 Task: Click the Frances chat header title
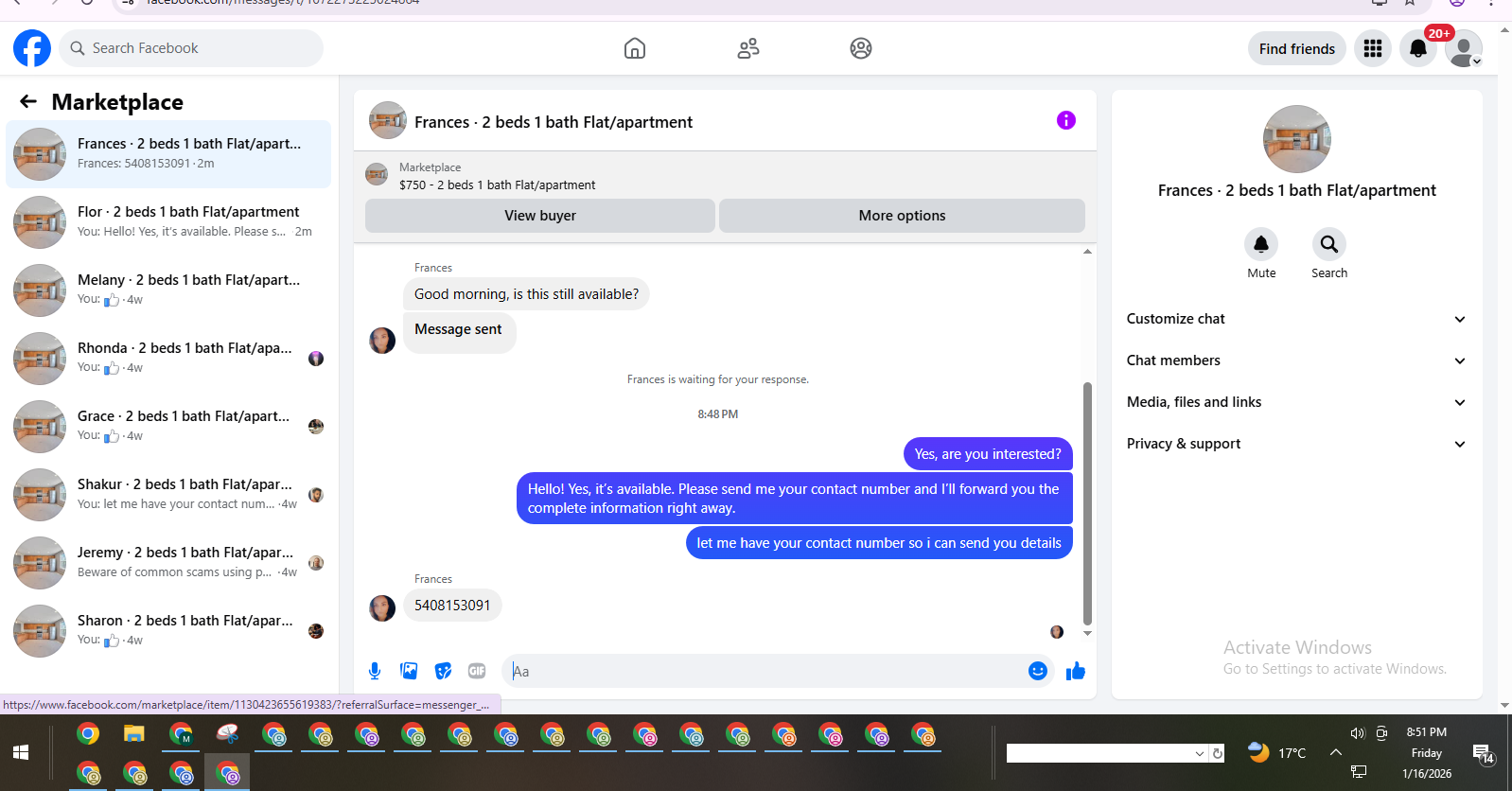[554, 122]
